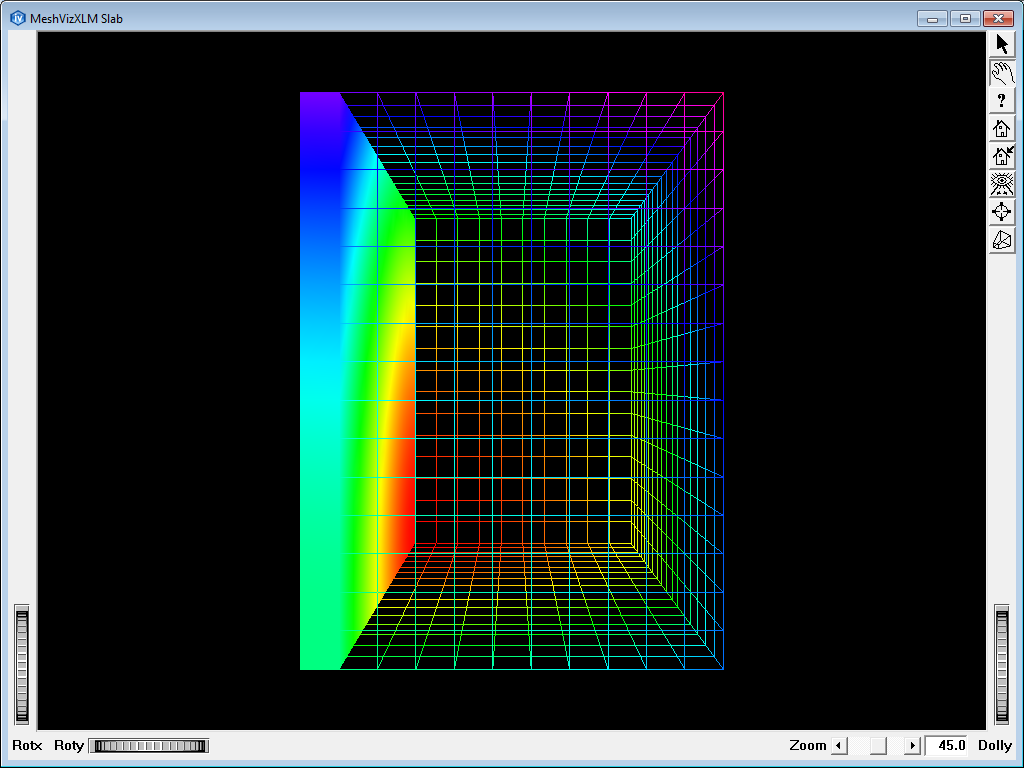Click the zoom value field showing 45.0
This screenshot has width=1024, height=768.
pos(946,745)
